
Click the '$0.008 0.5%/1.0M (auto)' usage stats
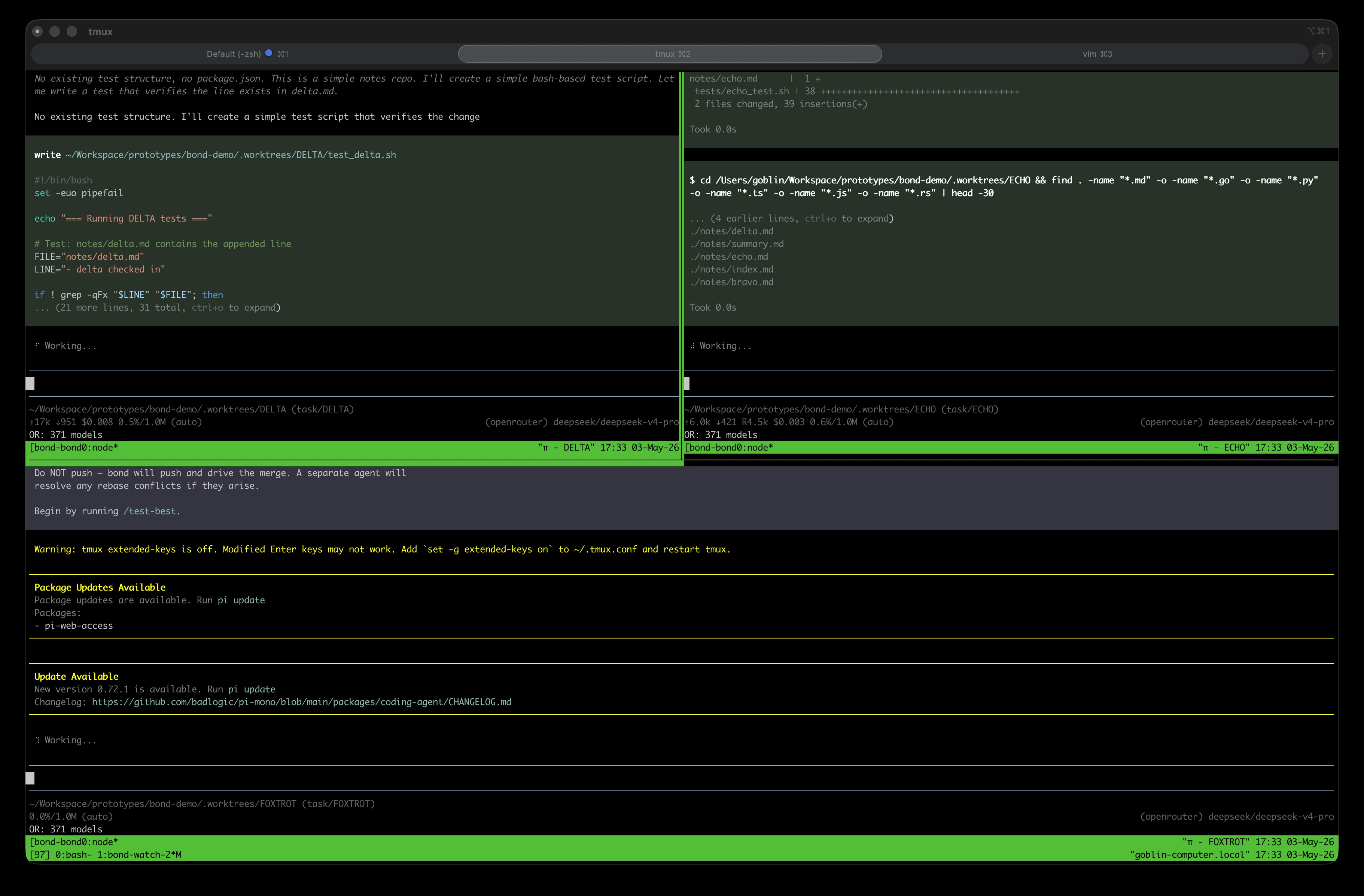pyautogui.click(x=141, y=422)
